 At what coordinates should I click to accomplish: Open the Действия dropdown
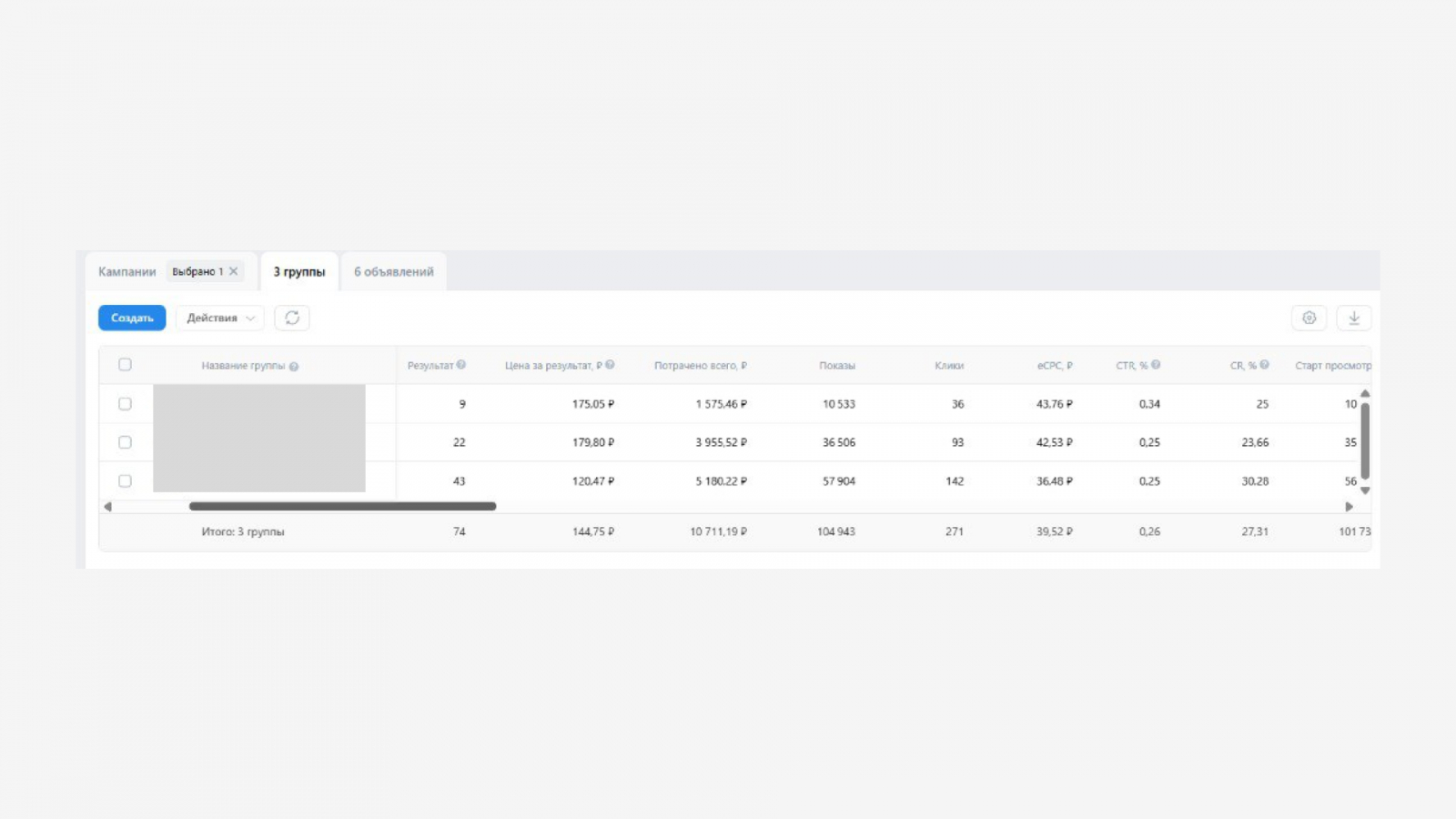pyautogui.click(x=220, y=318)
